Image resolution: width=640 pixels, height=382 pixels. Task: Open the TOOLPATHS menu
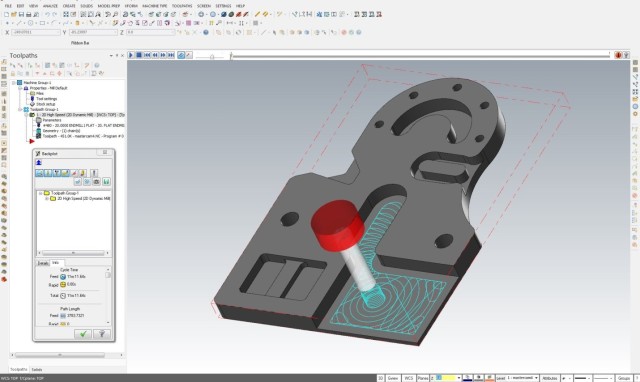point(182,6)
